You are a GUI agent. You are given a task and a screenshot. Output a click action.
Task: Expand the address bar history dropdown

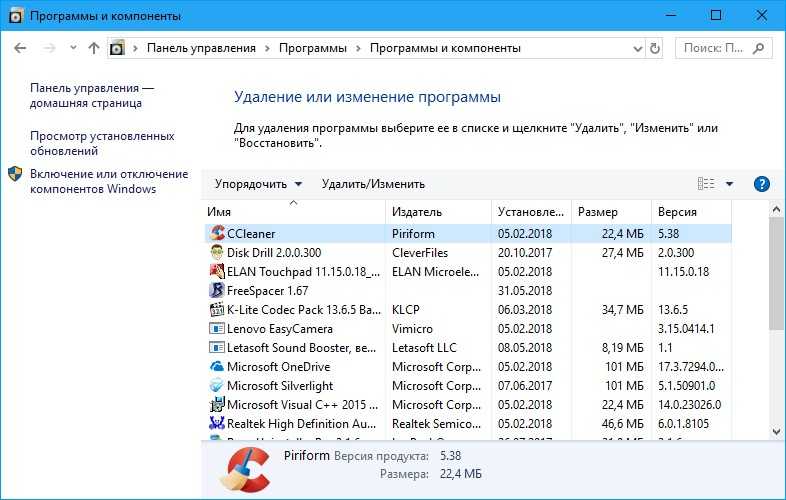tap(638, 49)
